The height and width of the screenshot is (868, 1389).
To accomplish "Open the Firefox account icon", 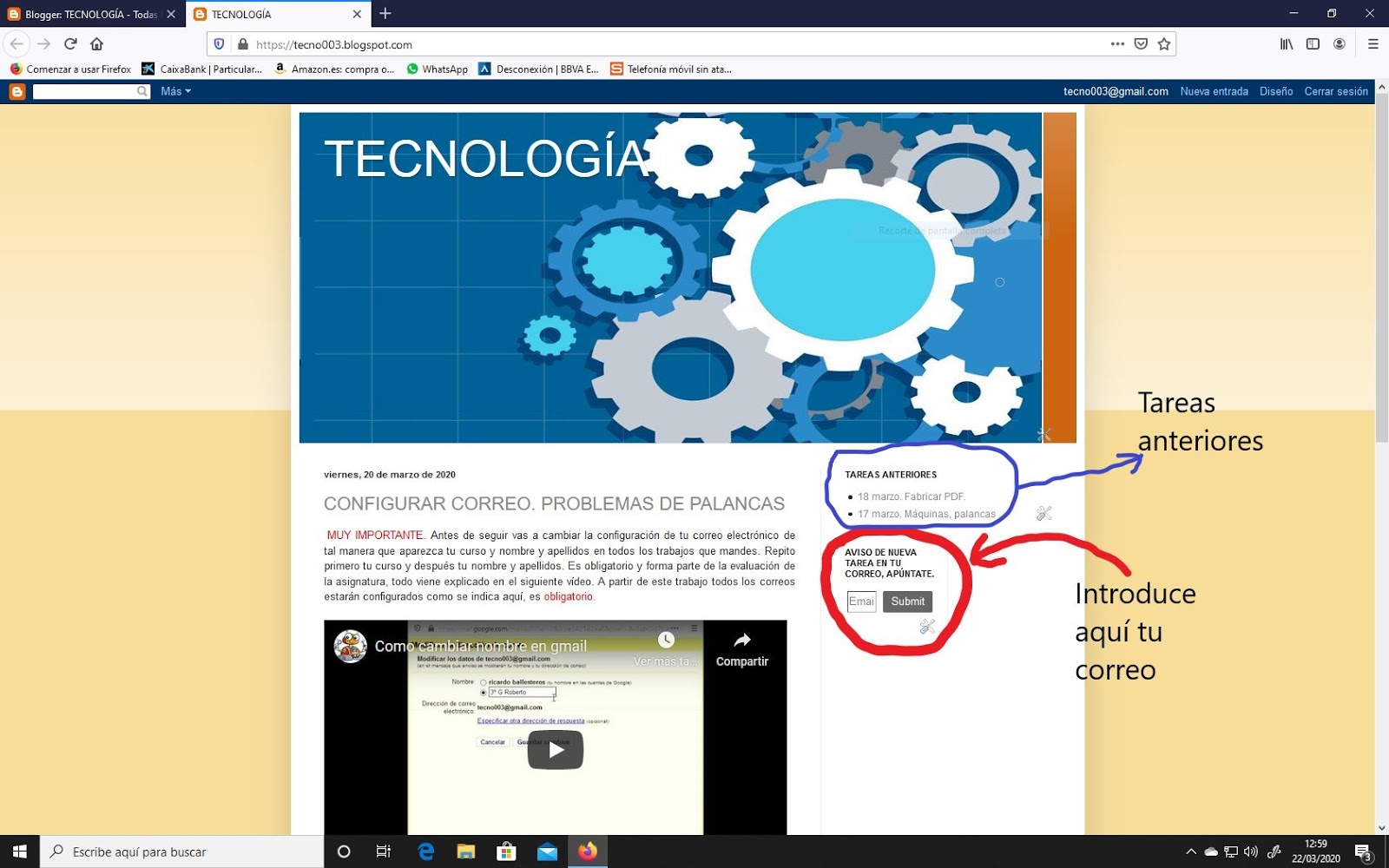I will (1340, 44).
